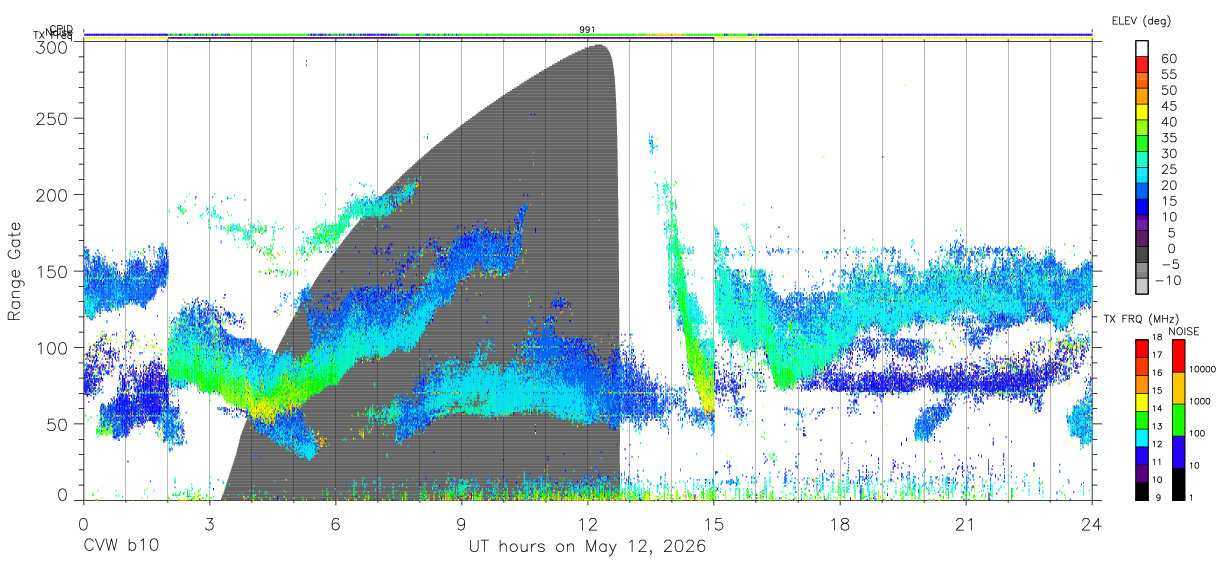Click y-axis tick label 250

[52, 118]
